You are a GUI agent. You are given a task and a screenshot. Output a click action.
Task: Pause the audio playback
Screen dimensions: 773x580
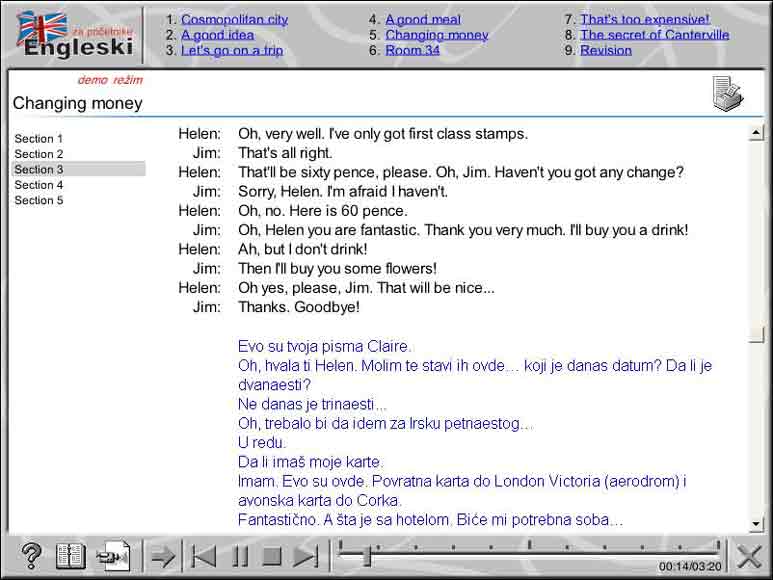pyautogui.click(x=240, y=557)
